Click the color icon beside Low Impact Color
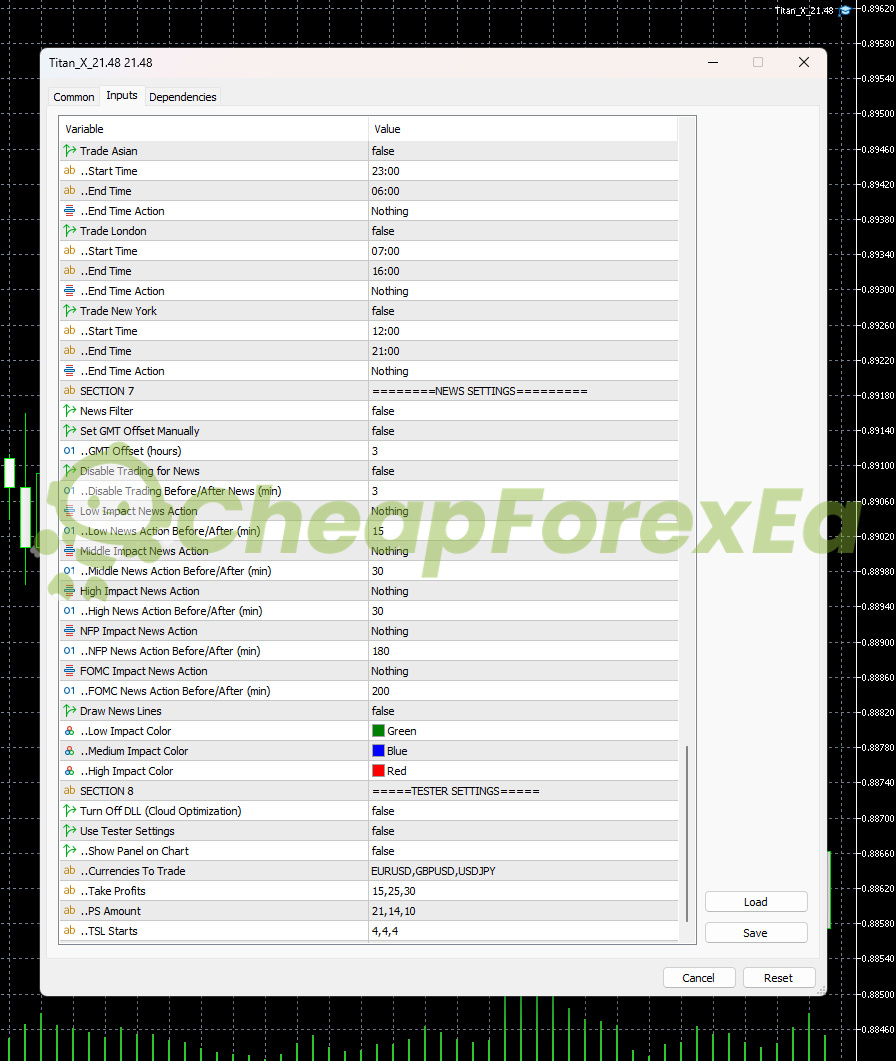896x1061 pixels. coord(70,731)
